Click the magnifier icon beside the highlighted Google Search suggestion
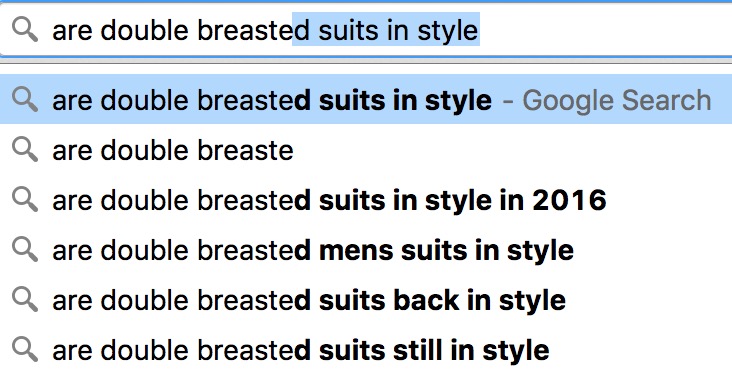The height and width of the screenshot is (376, 732). (25, 99)
